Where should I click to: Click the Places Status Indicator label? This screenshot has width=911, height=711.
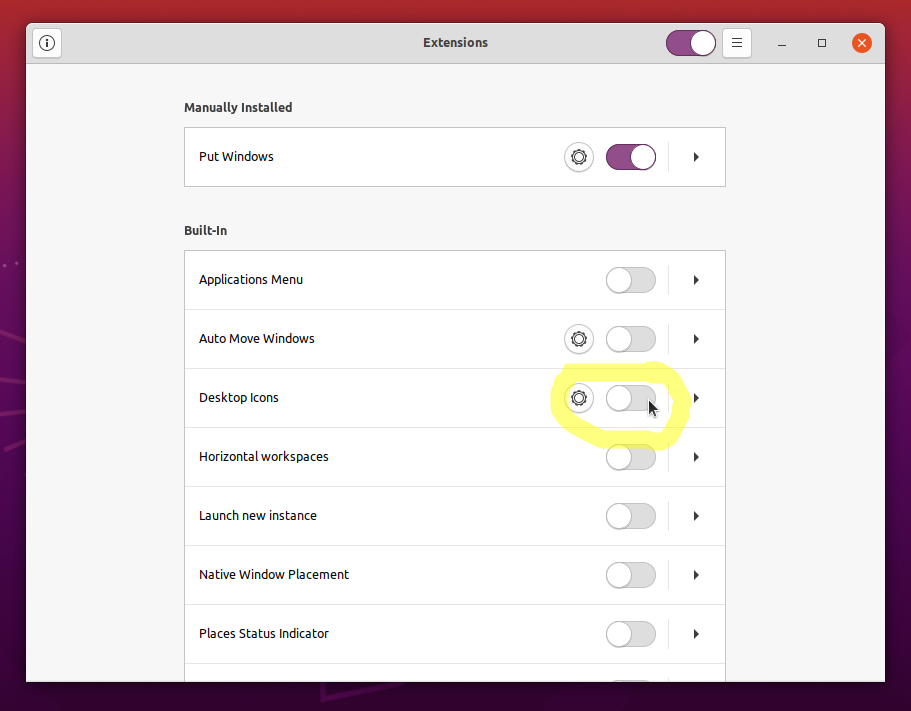click(263, 634)
